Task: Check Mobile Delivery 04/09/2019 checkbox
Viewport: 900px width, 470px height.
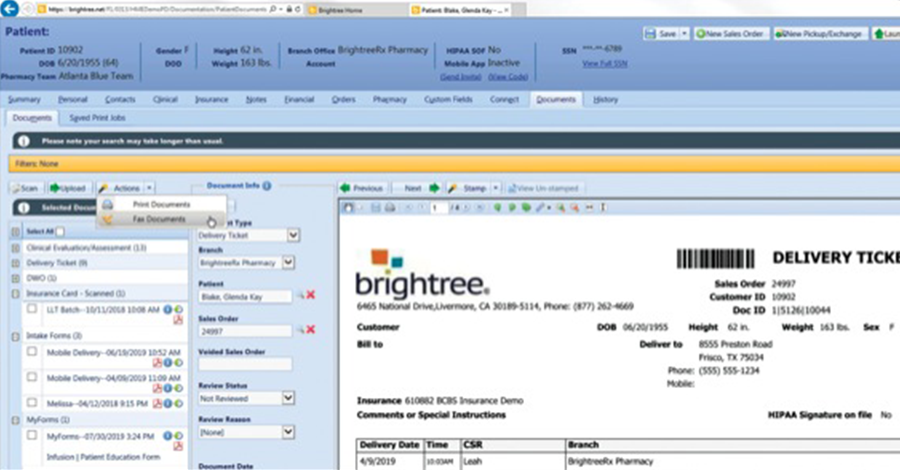Action: click(32, 377)
